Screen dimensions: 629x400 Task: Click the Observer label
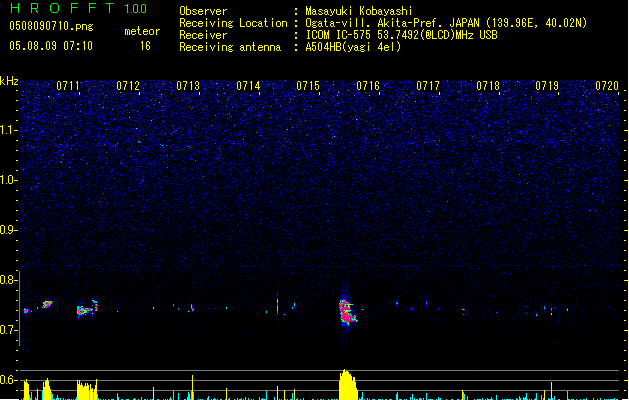tap(203, 11)
